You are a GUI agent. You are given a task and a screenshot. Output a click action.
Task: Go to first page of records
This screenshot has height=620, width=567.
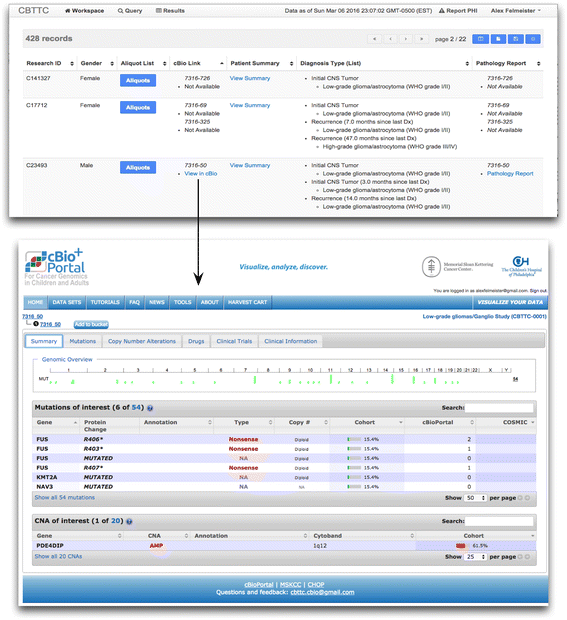pos(374,39)
